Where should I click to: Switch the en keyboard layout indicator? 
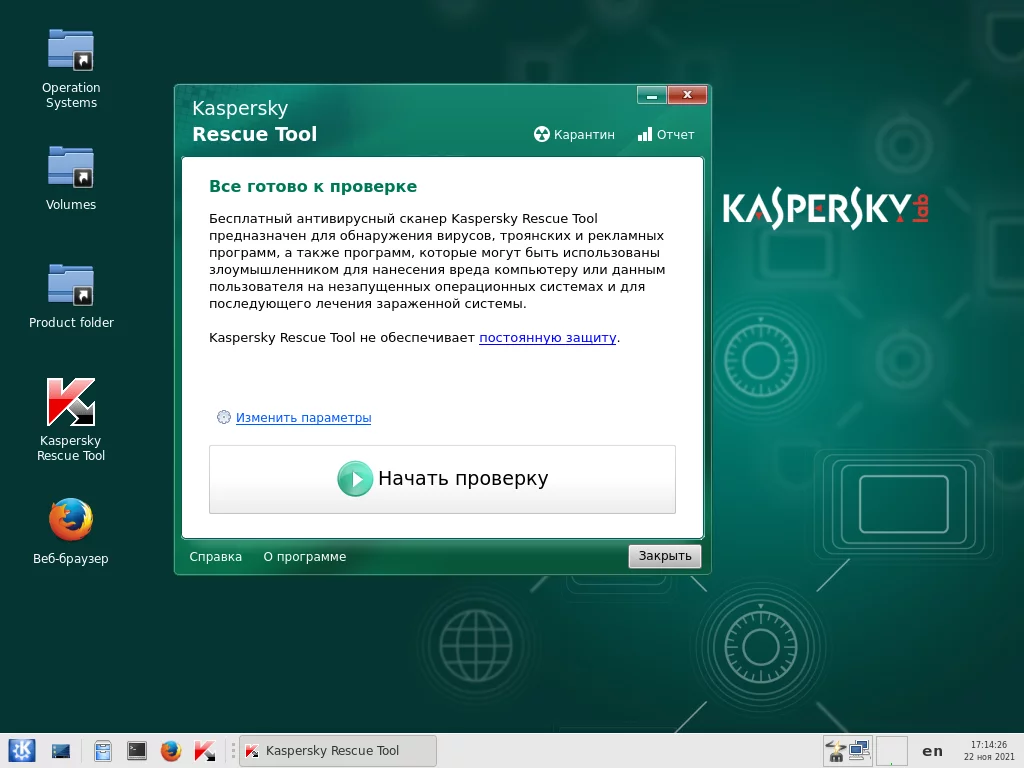pyautogui.click(x=933, y=751)
